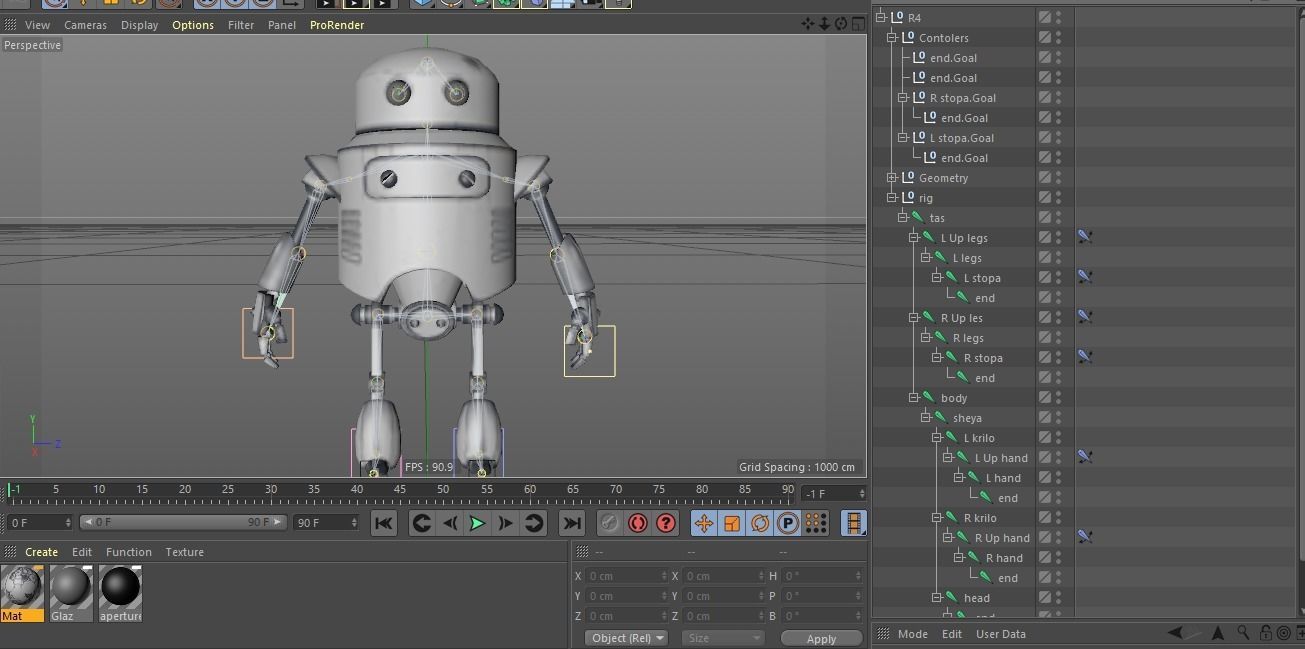Click the viewport rotate camera icon

tap(841, 24)
